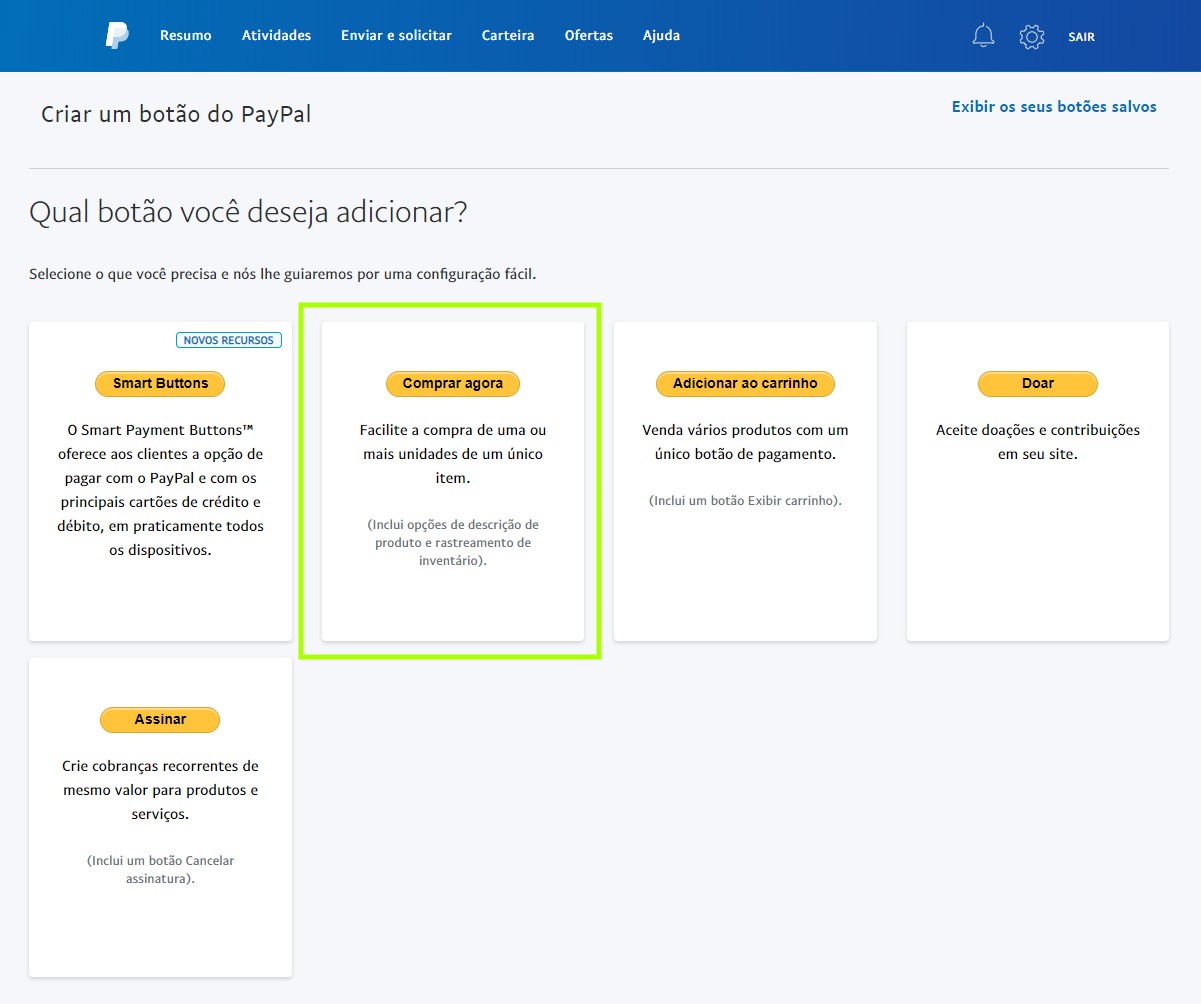The height and width of the screenshot is (1004, 1201).
Task: Open the notifications bell icon
Action: pos(983,36)
